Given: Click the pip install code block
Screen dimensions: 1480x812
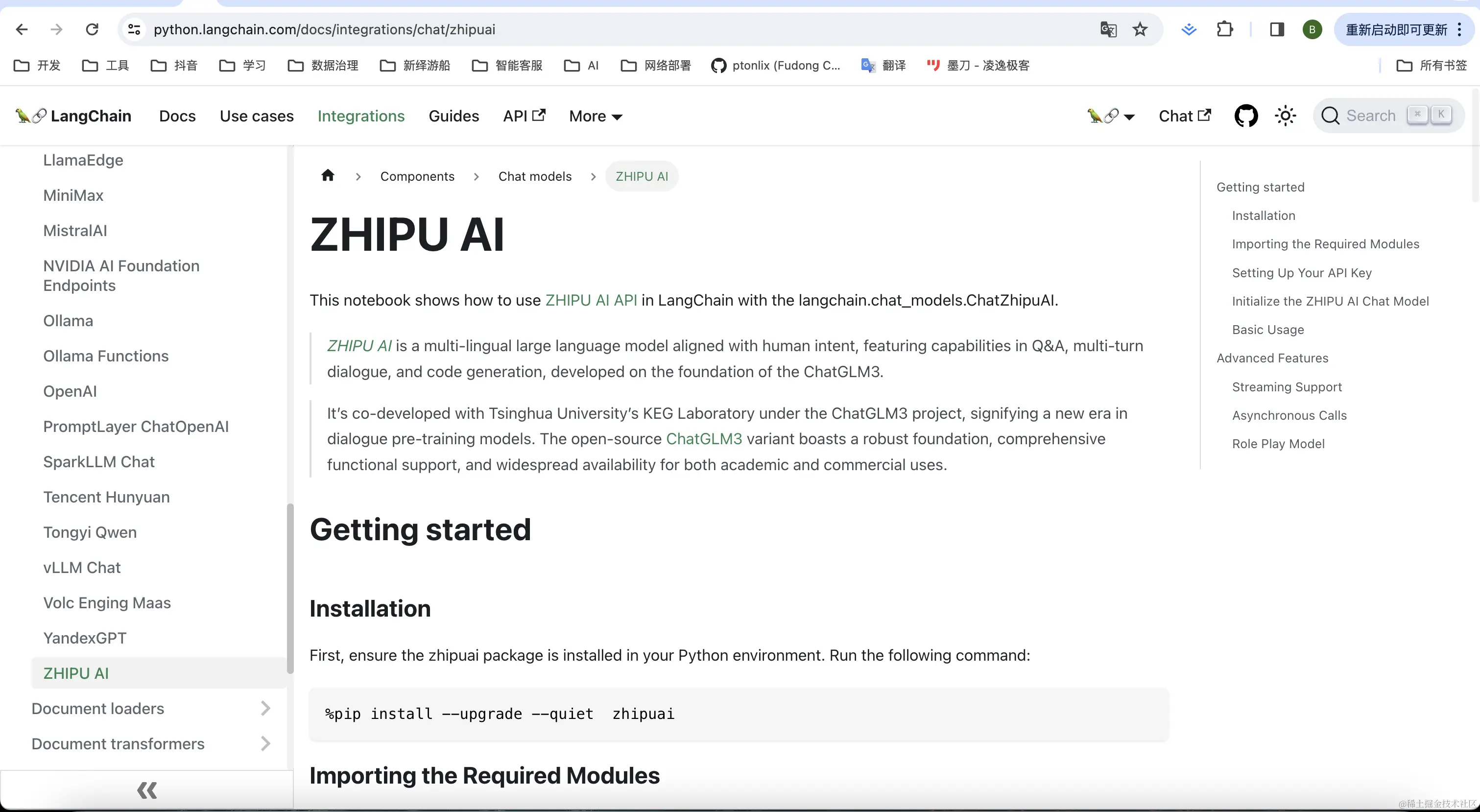Looking at the screenshot, I should click(739, 714).
